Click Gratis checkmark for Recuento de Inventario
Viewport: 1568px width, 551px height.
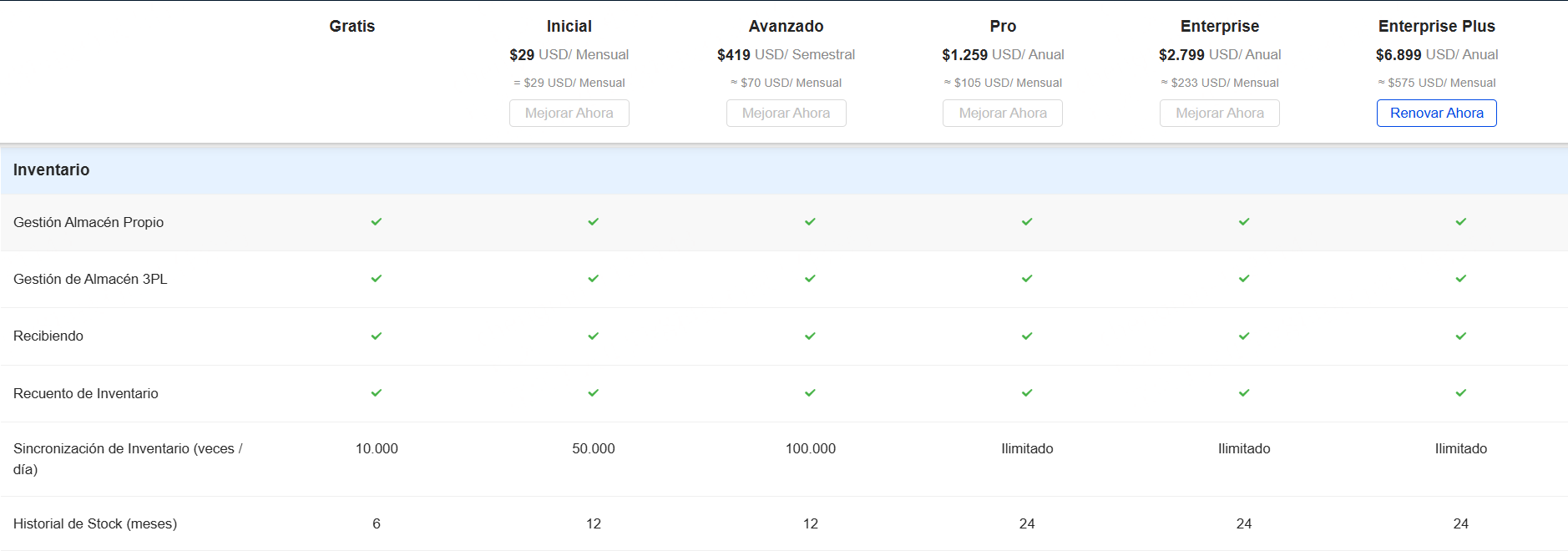[x=377, y=393]
